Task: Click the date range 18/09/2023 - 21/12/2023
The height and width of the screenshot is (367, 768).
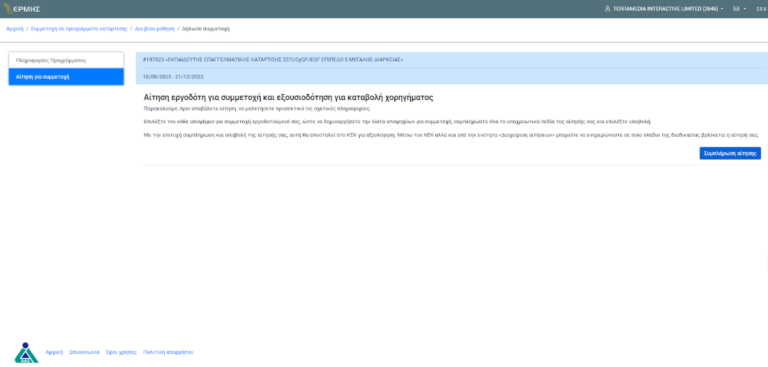Action: click(x=173, y=77)
